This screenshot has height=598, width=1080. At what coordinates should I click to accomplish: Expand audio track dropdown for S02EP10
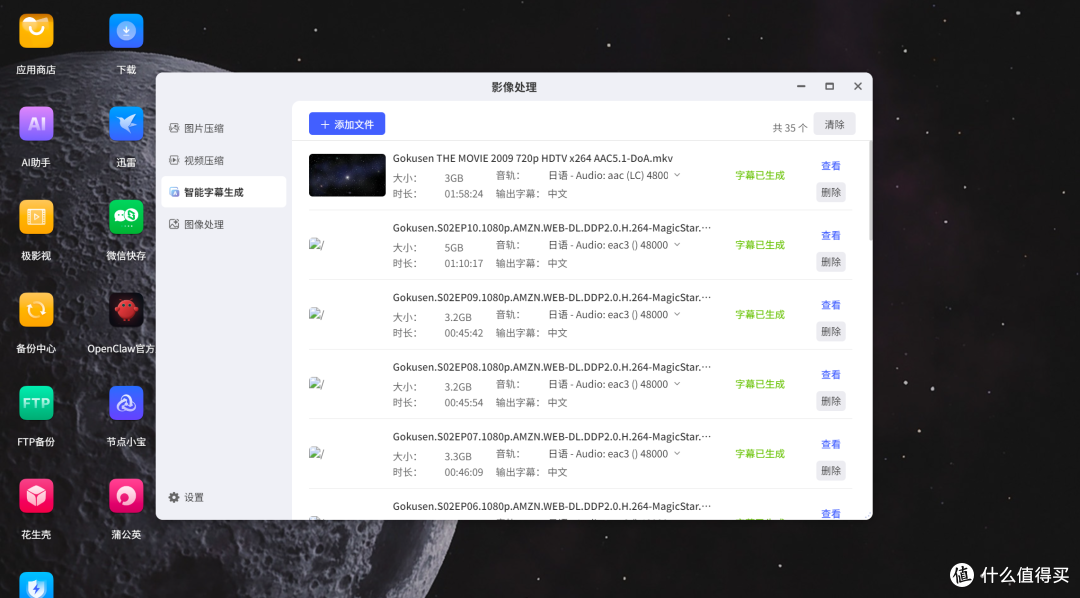pos(677,245)
